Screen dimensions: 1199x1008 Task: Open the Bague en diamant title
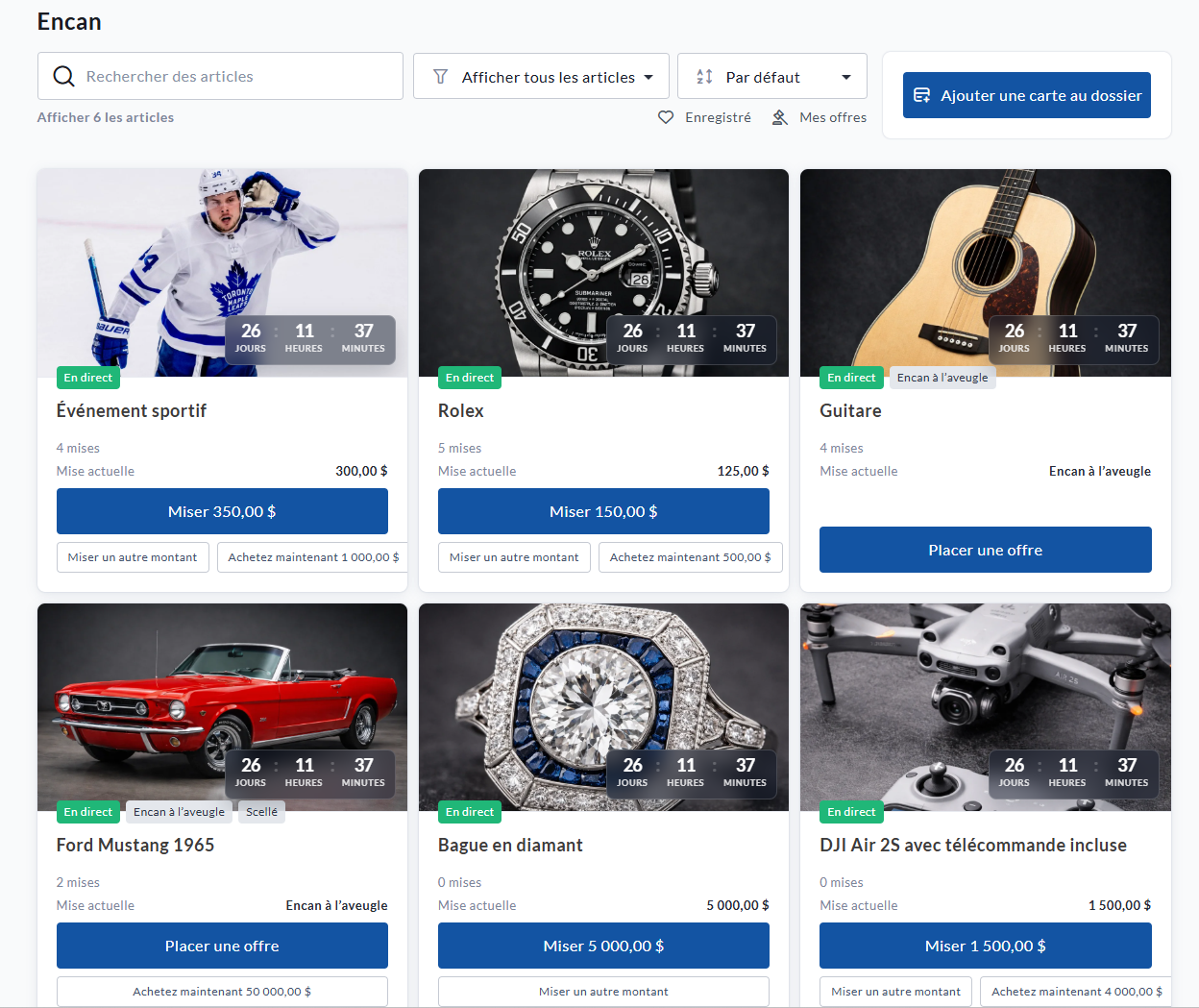pyautogui.click(x=510, y=845)
